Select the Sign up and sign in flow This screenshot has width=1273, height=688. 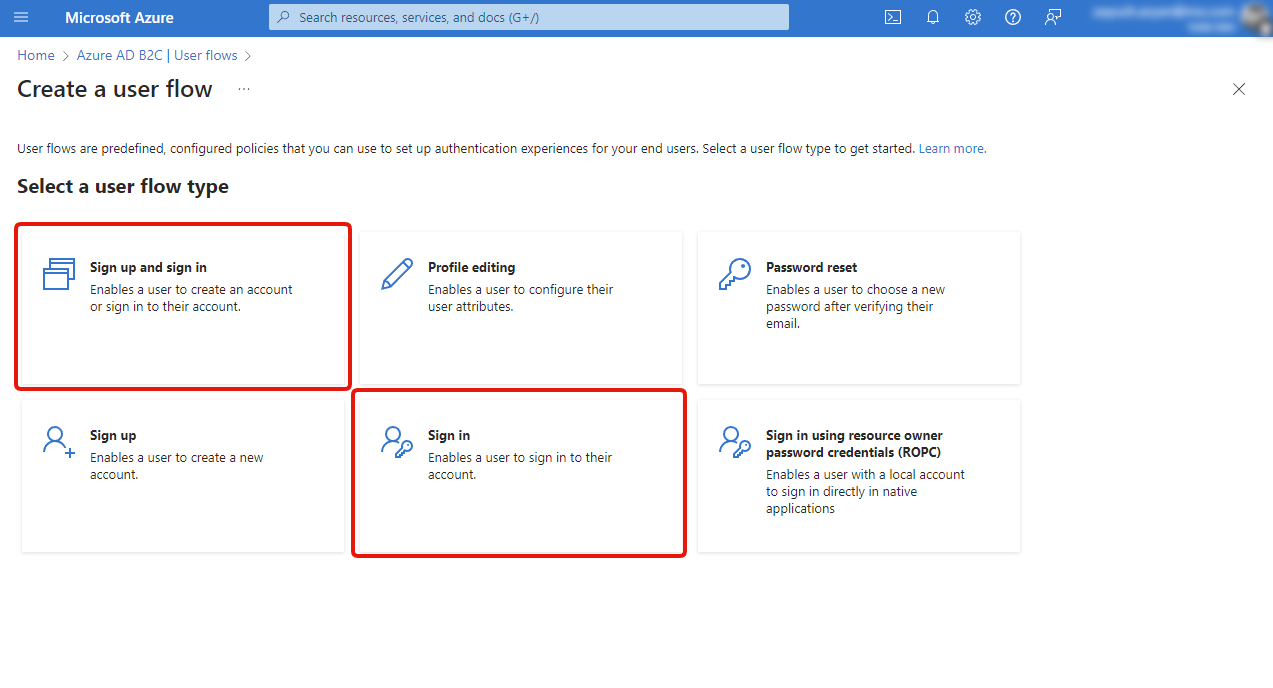(x=182, y=306)
